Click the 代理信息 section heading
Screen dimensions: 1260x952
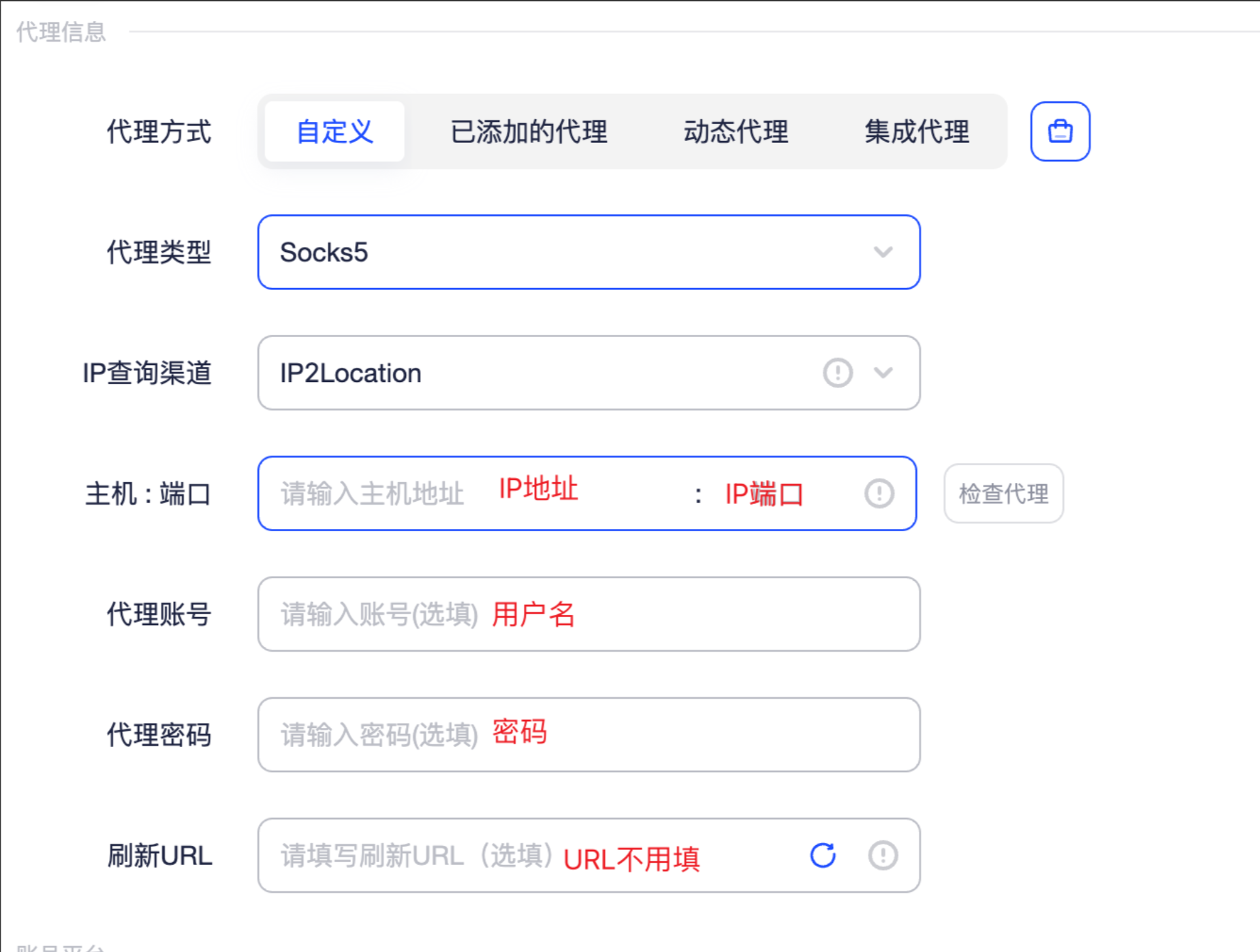61,31
